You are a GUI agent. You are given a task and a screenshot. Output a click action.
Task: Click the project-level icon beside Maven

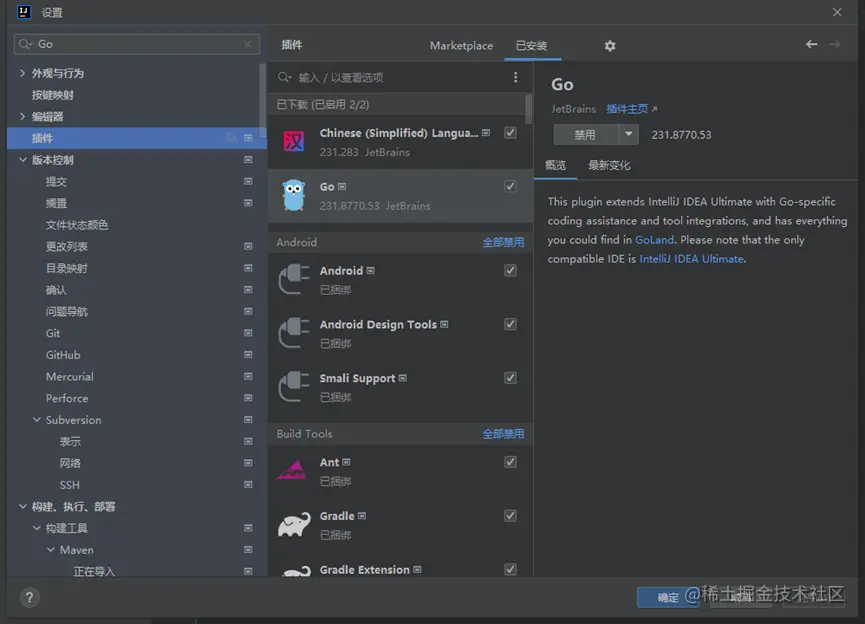coord(248,550)
